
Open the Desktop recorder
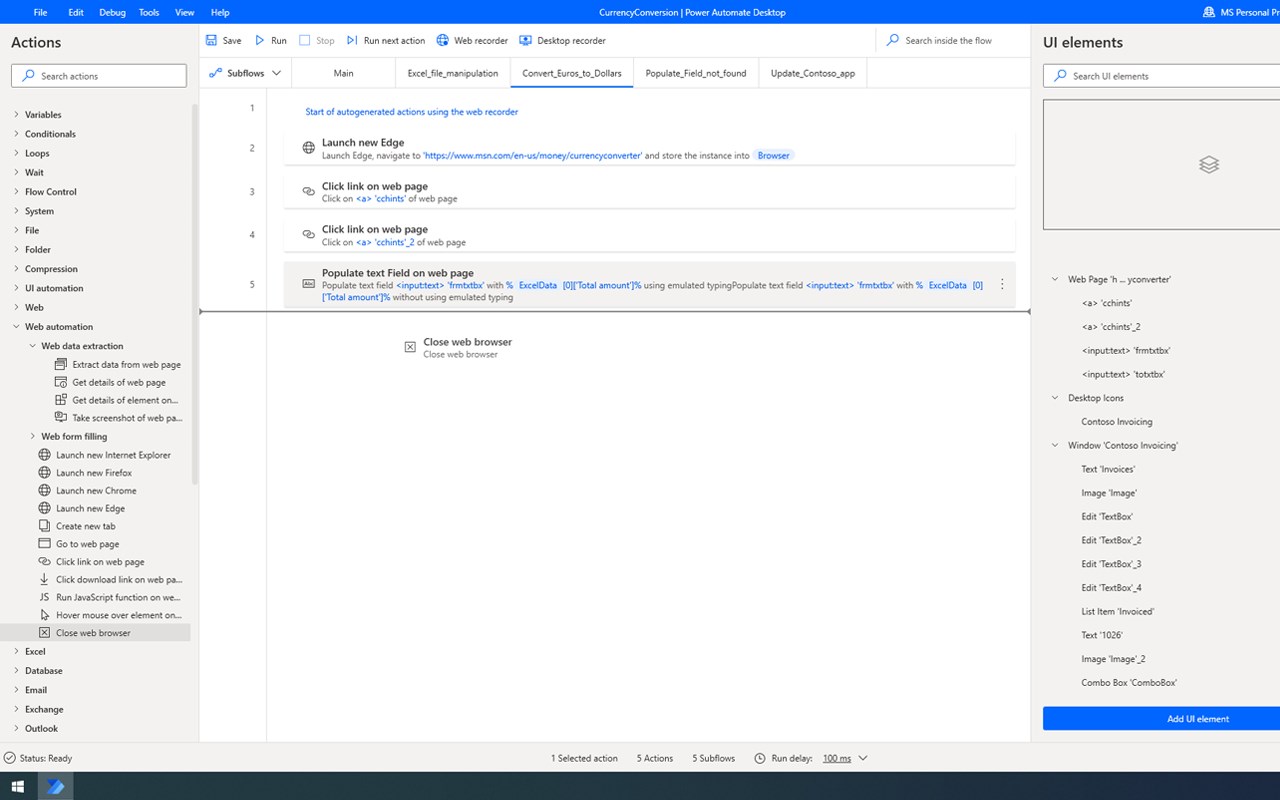coord(563,40)
